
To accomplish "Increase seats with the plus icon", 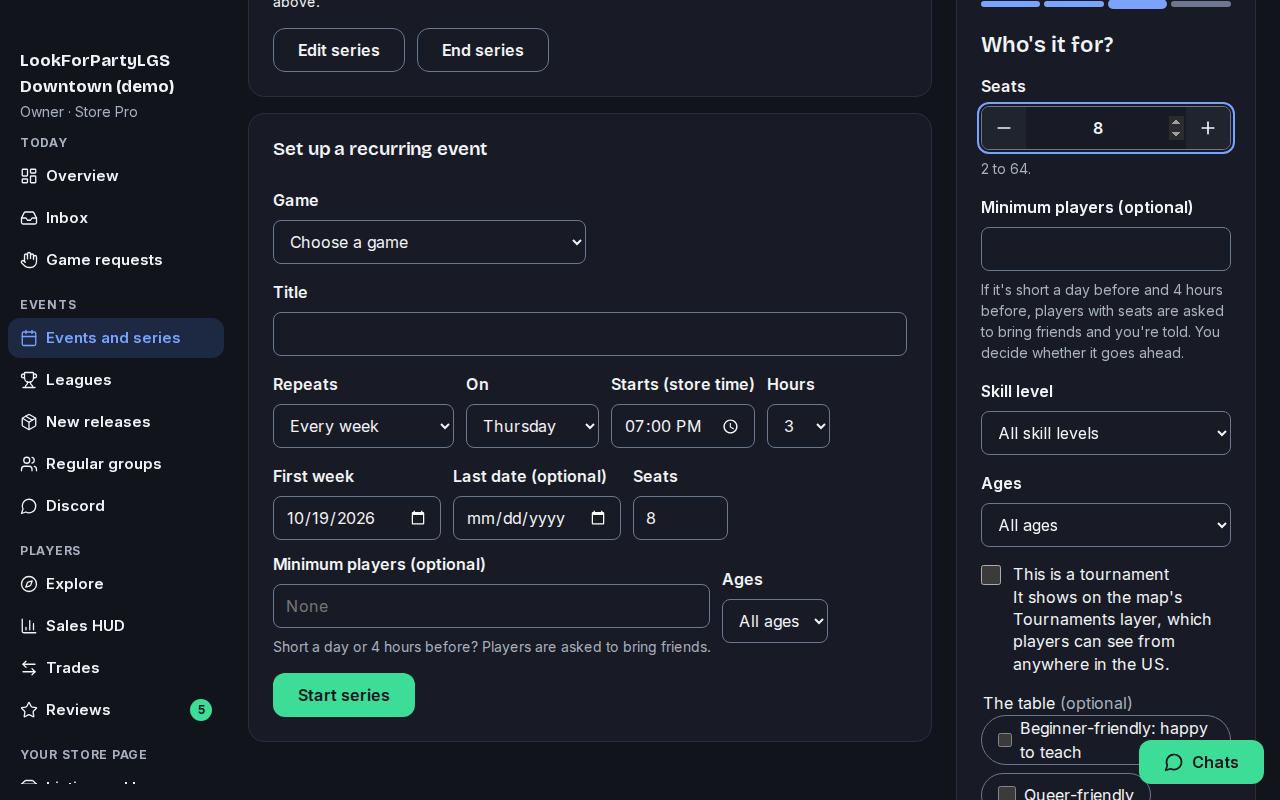I will click(x=1208, y=128).
